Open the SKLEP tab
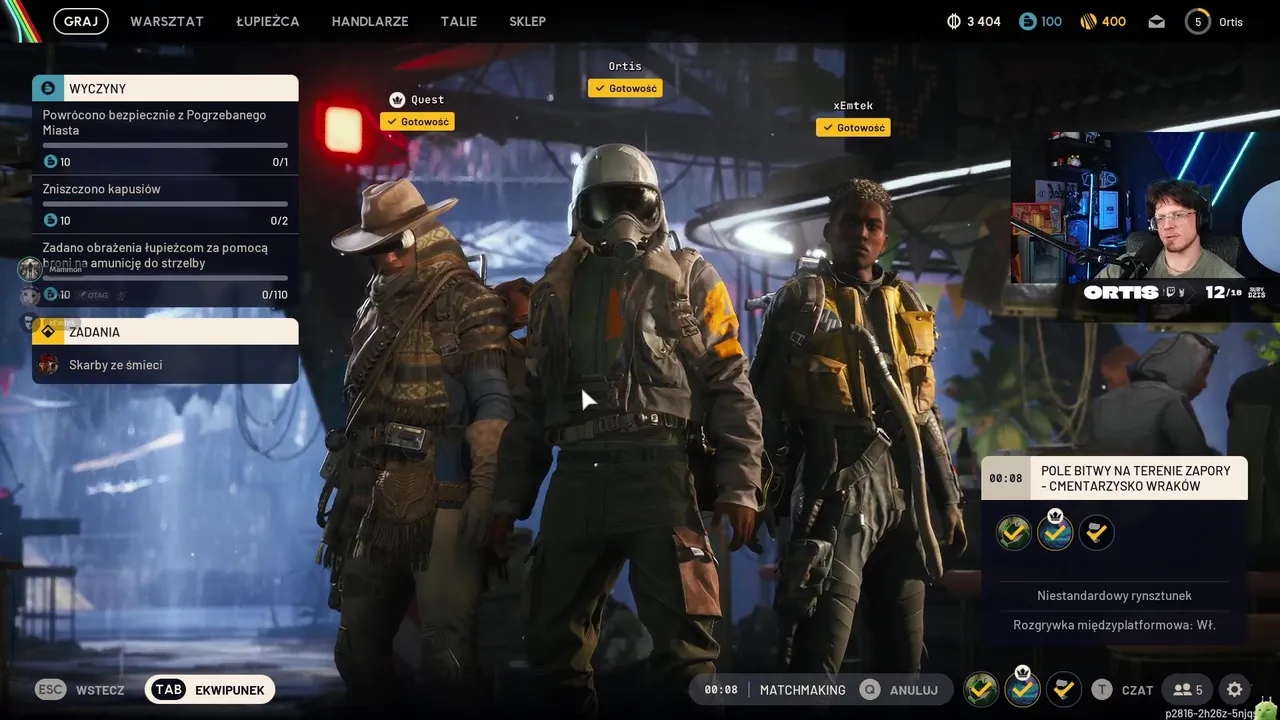This screenshot has height=720, width=1280. (x=527, y=21)
